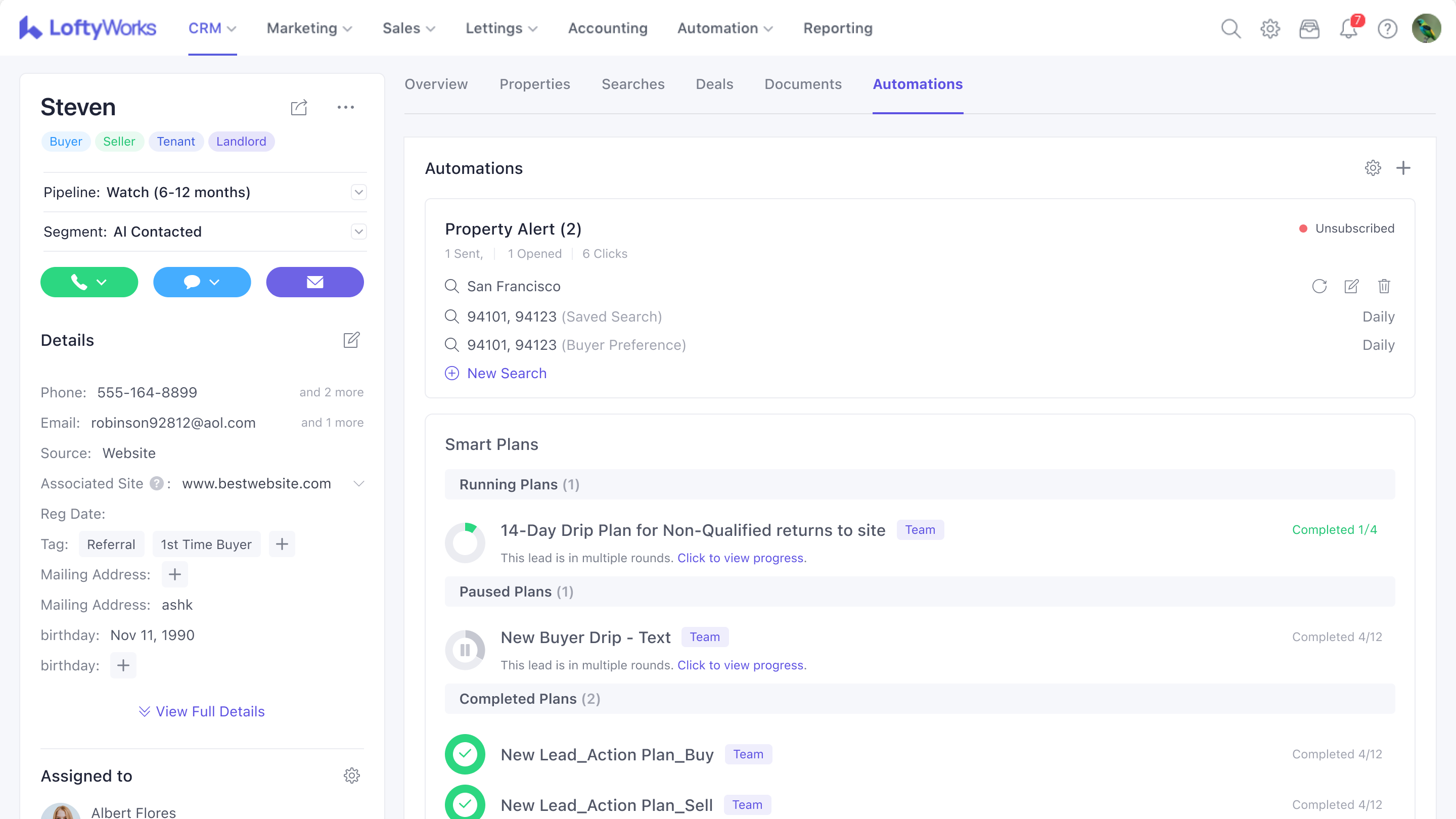Click View Full Details link

tap(202, 712)
